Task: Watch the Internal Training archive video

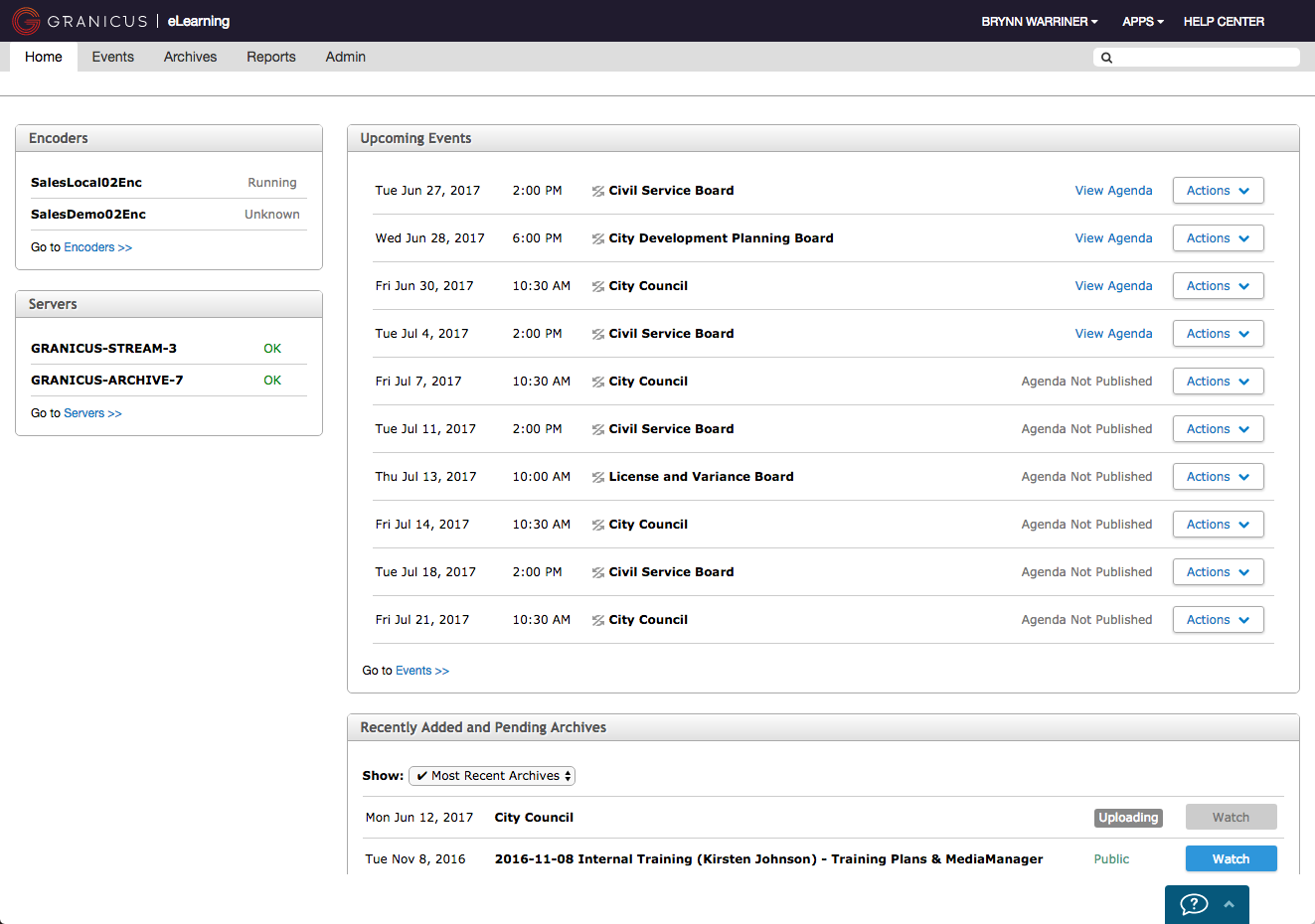Action: tap(1231, 859)
